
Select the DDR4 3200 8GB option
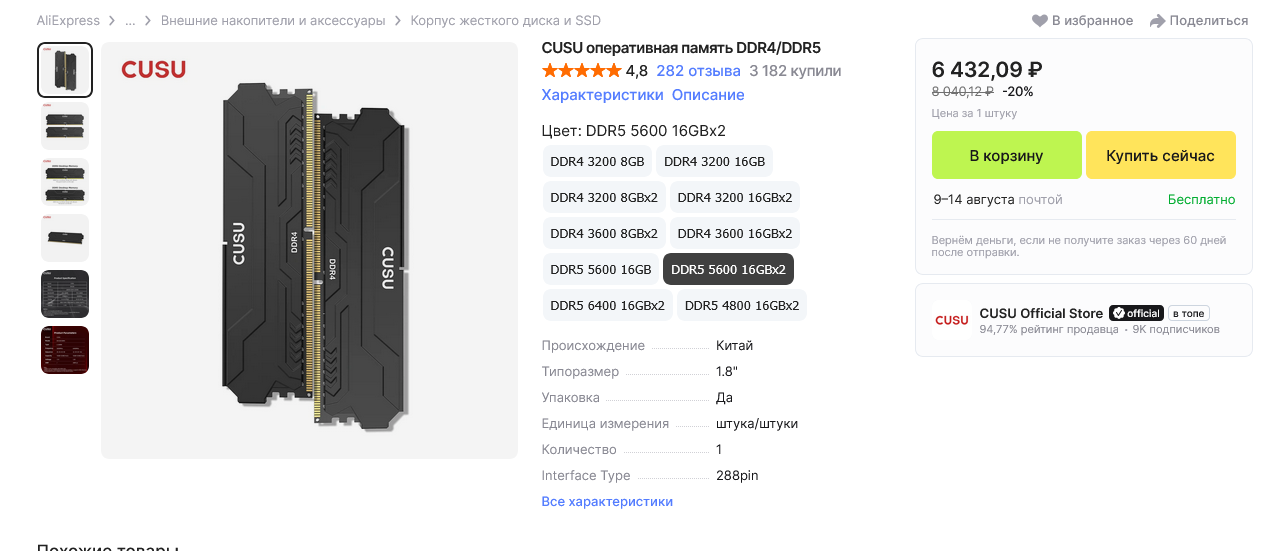coord(597,161)
